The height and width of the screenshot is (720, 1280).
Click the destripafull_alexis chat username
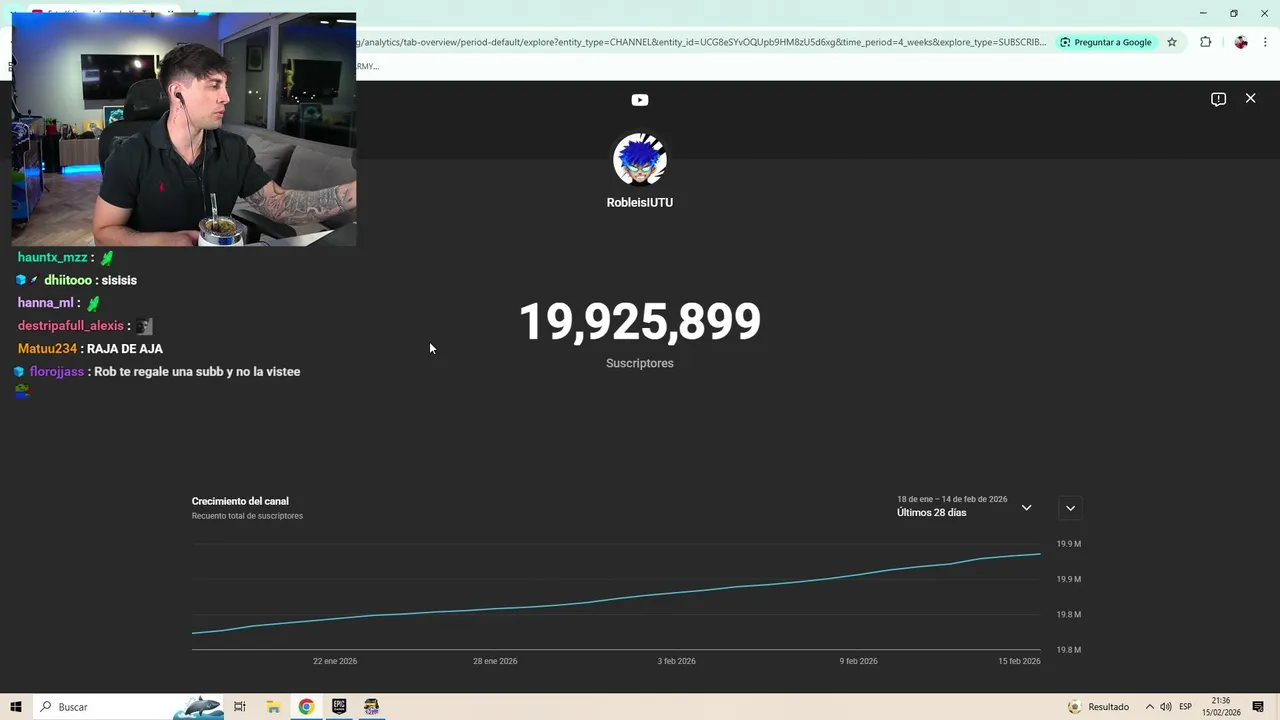click(x=70, y=326)
